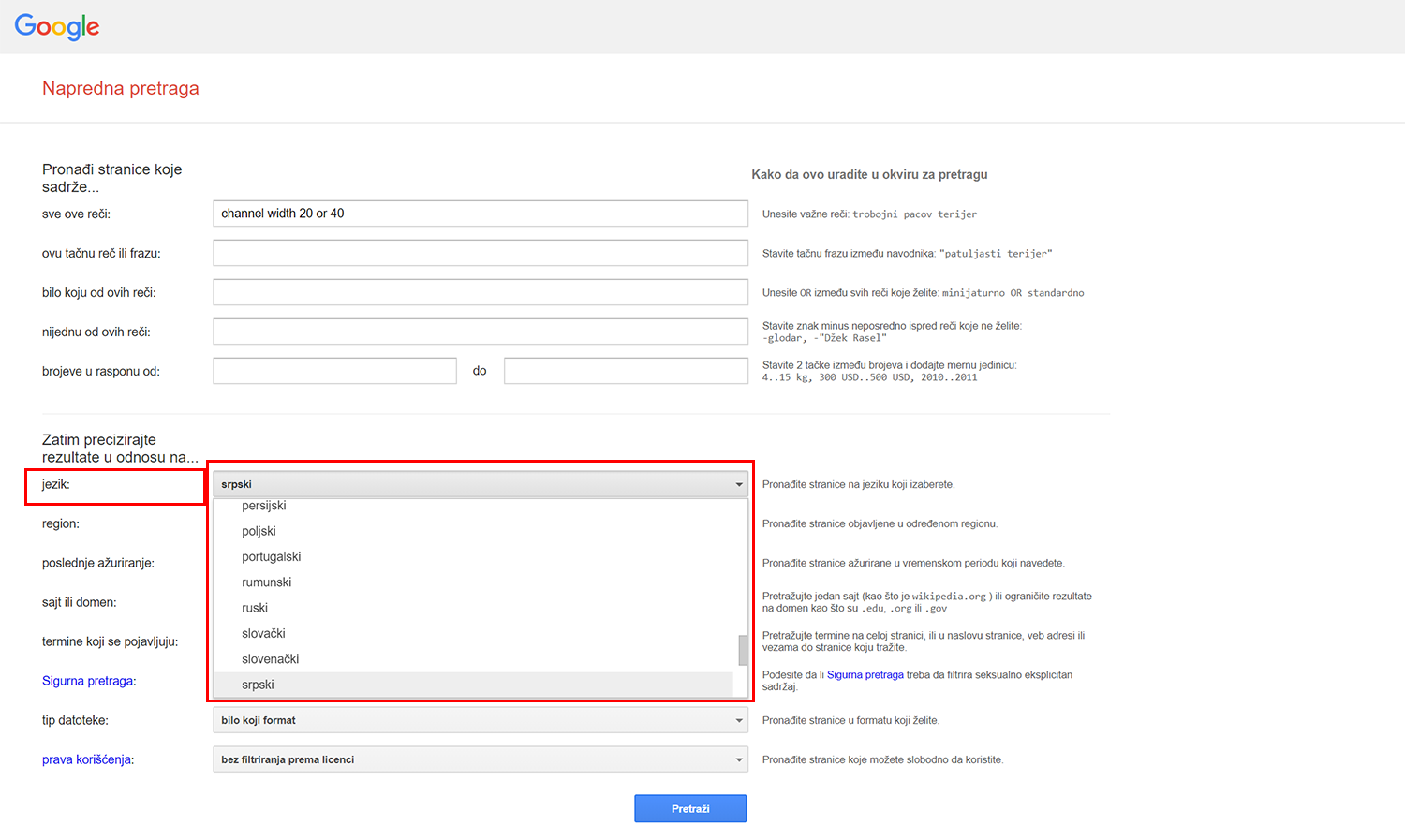Focus the 'ovu tačnu reč ili frazu' field
Image resolution: width=1405 pixels, height=840 pixels.
pyautogui.click(x=481, y=253)
